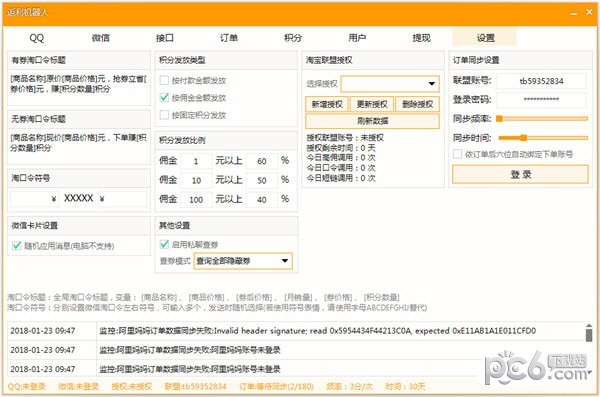Tick 按固定积分发放 checkbox
600x397 pixels.
(164, 115)
